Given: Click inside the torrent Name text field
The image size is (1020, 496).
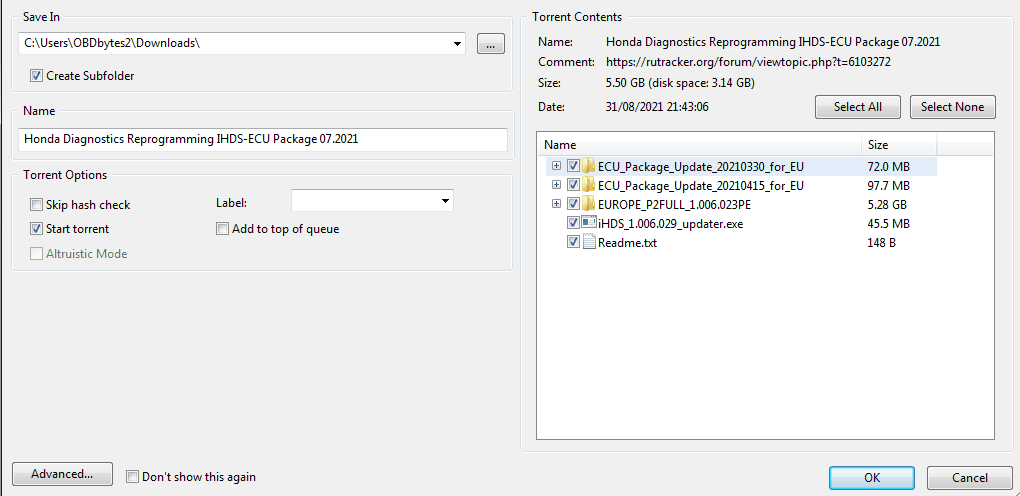Looking at the screenshot, I should tap(263, 139).
